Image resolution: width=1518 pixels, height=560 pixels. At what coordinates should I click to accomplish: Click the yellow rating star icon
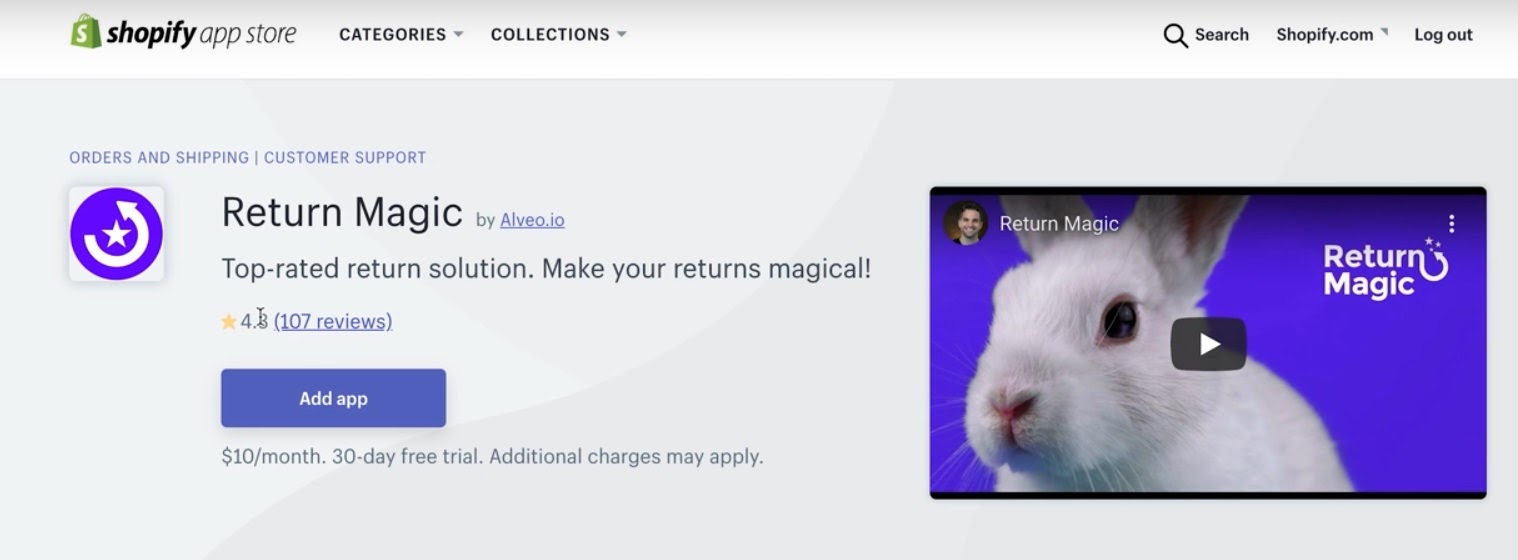pos(229,322)
